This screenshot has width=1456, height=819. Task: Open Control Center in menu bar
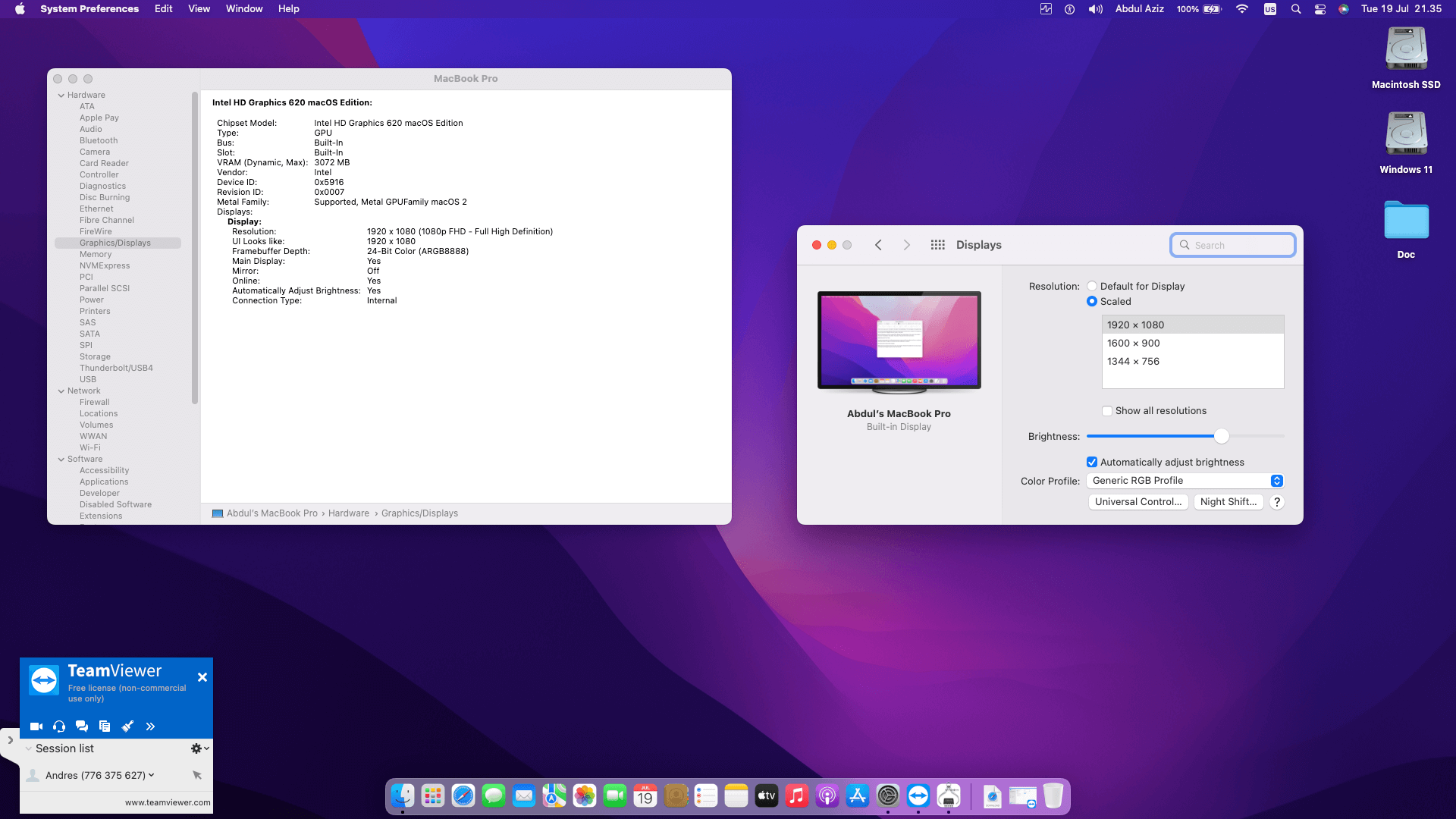[1320, 9]
